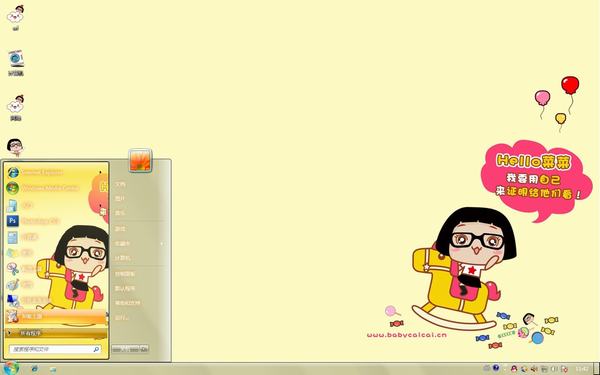Open Internet Explorer from the Start menu
The height and width of the screenshot is (375, 600).
[54, 173]
